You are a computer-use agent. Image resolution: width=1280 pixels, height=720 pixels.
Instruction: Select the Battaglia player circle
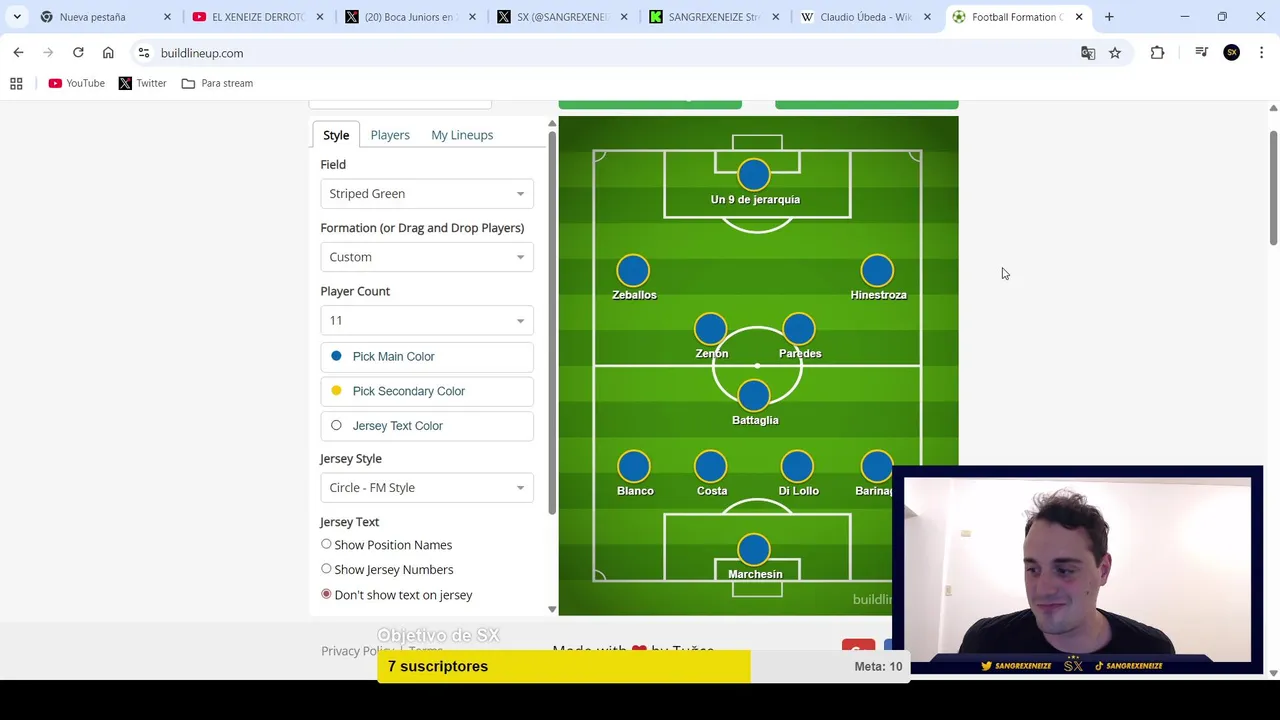(754, 396)
